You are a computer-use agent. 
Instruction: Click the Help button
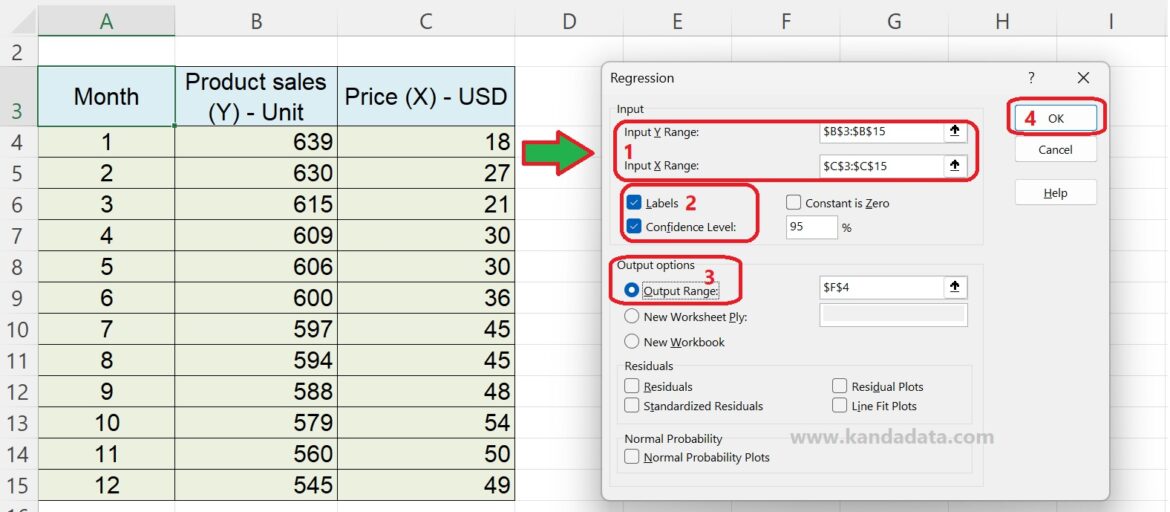point(1055,193)
